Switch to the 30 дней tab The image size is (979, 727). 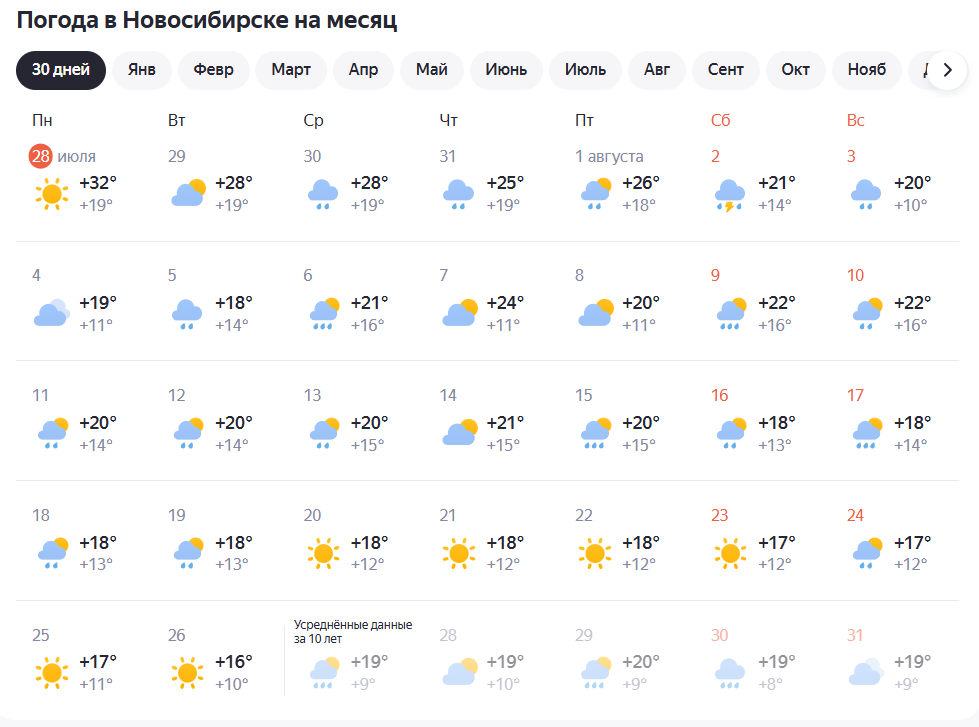pos(61,70)
